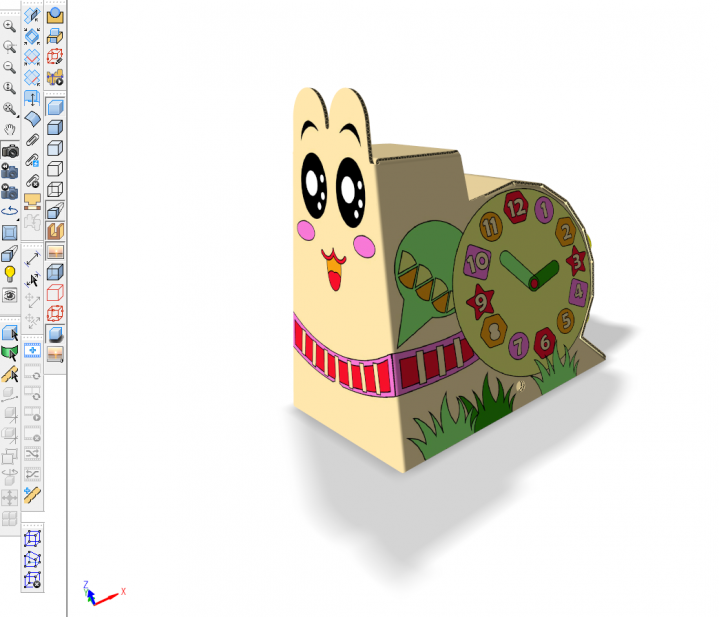Toggle the light bulb lighting icon

[x=10, y=273]
